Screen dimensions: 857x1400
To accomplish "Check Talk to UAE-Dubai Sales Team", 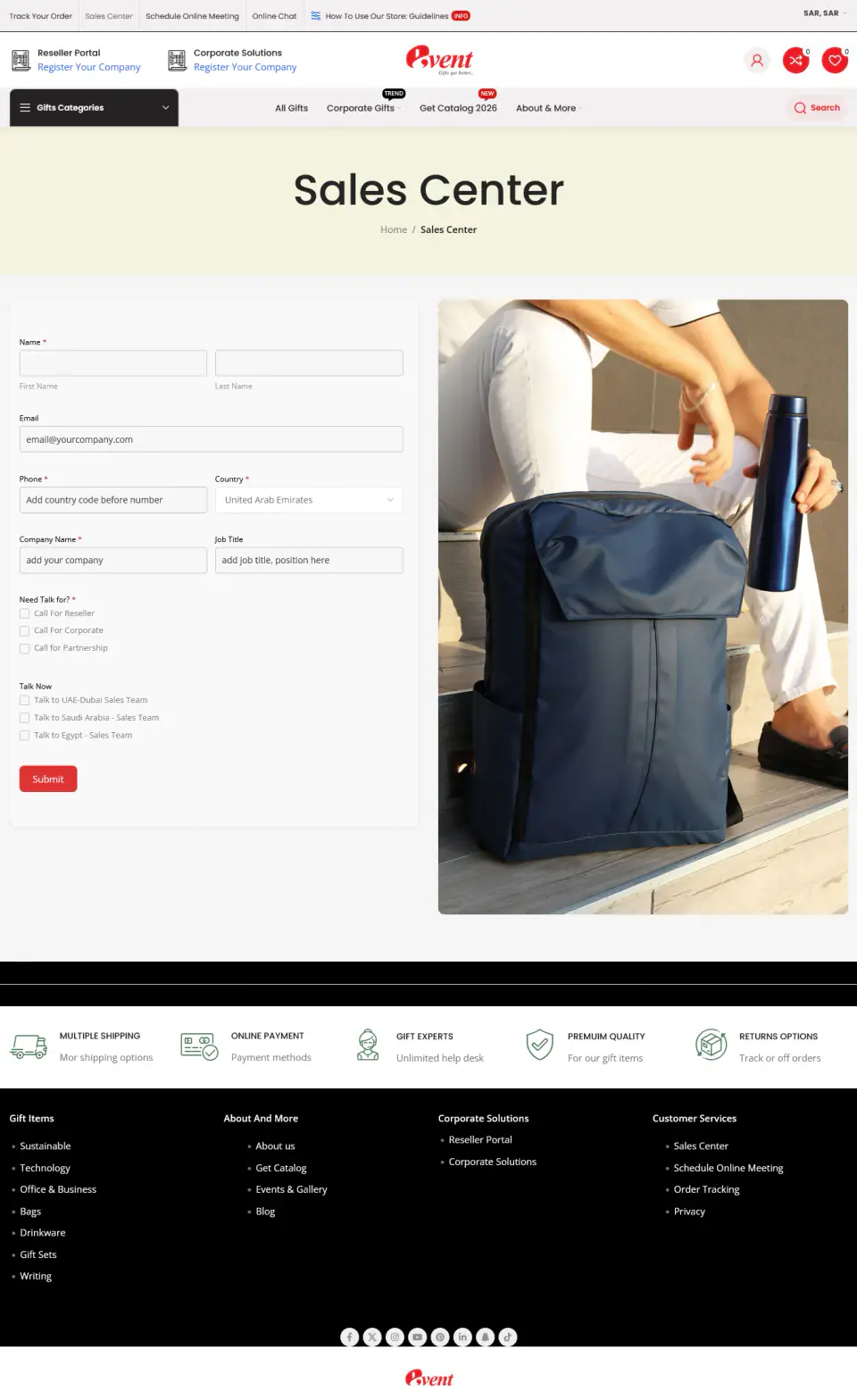I will pyautogui.click(x=25, y=700).
